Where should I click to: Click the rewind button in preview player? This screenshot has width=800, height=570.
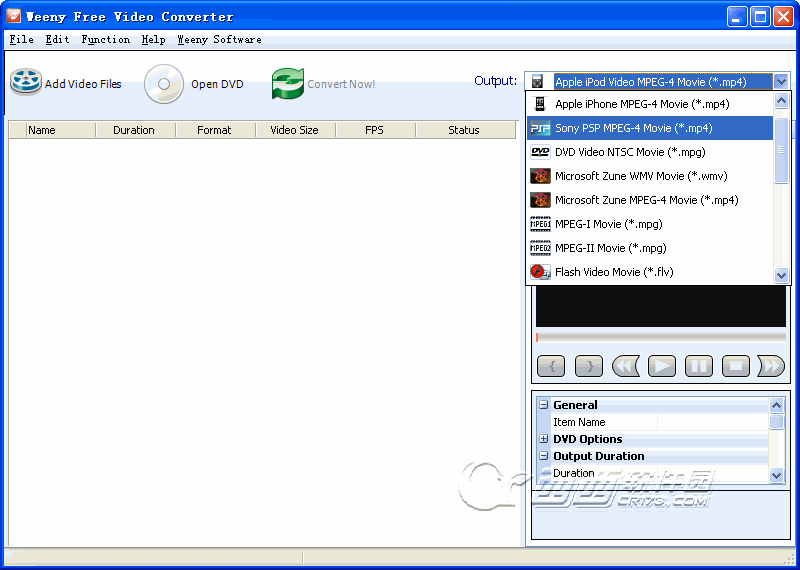[626, 366]
